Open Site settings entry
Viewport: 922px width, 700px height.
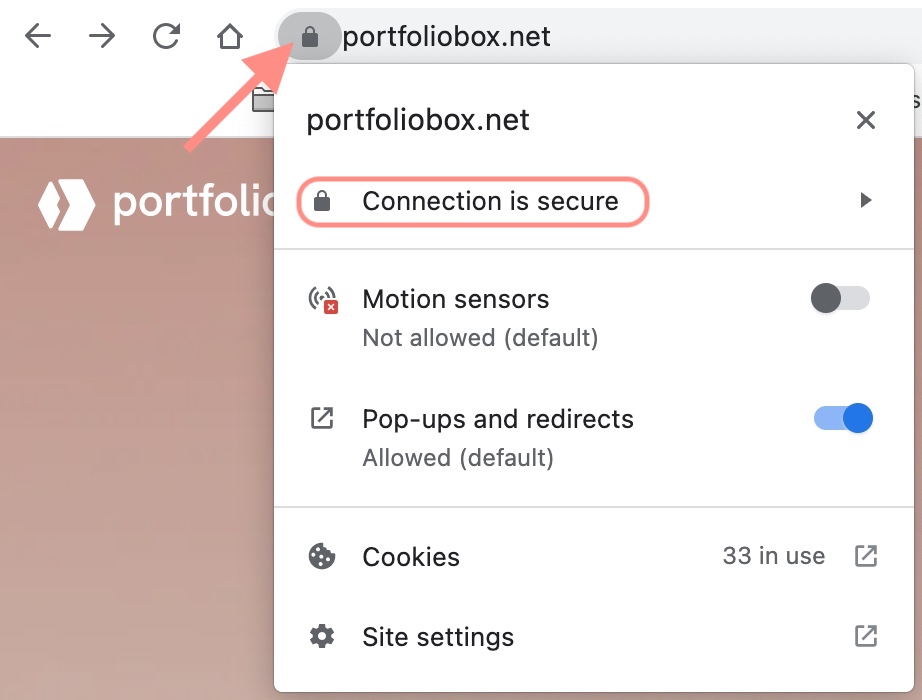click(438, 637)
